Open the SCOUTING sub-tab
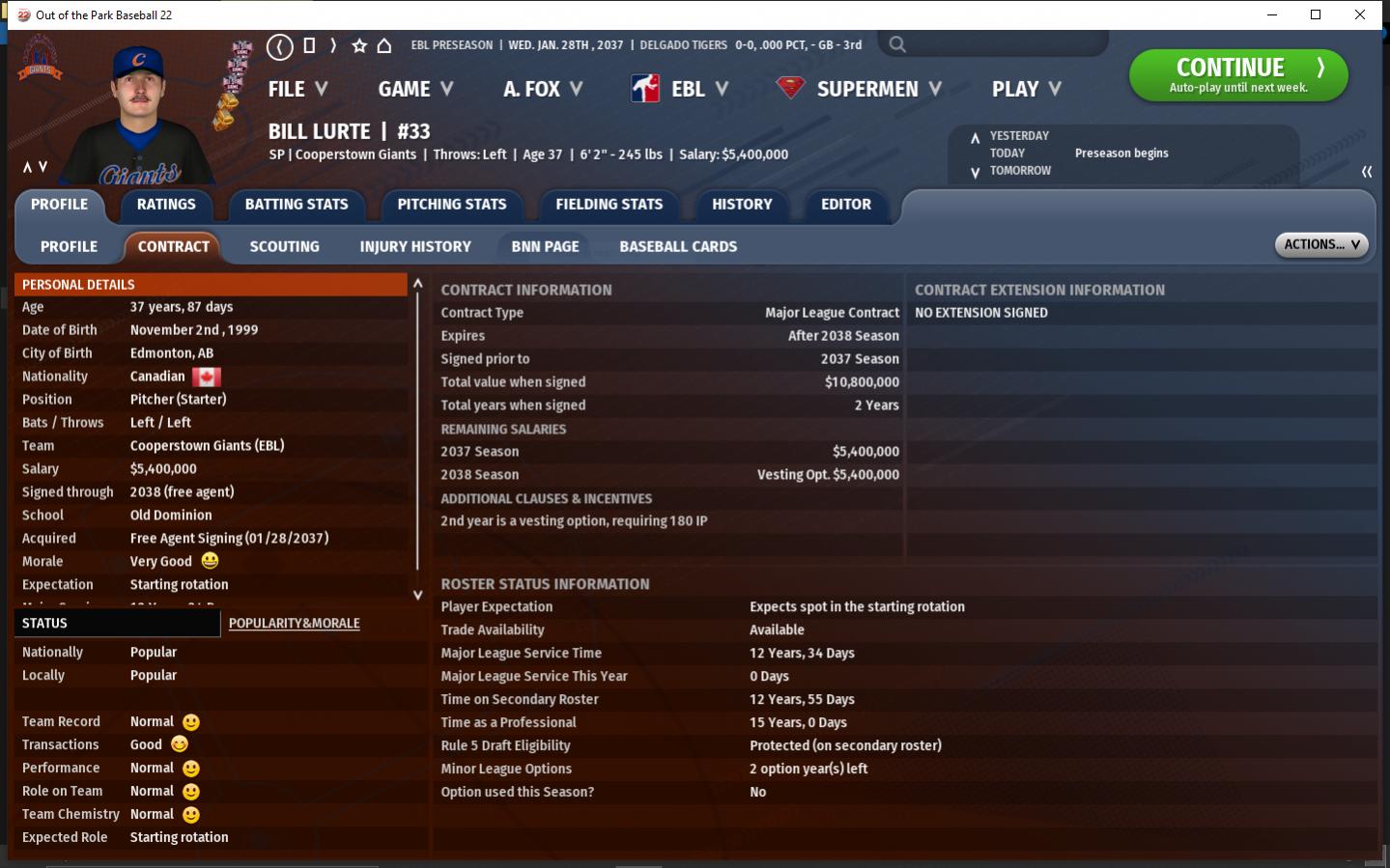 284,247
